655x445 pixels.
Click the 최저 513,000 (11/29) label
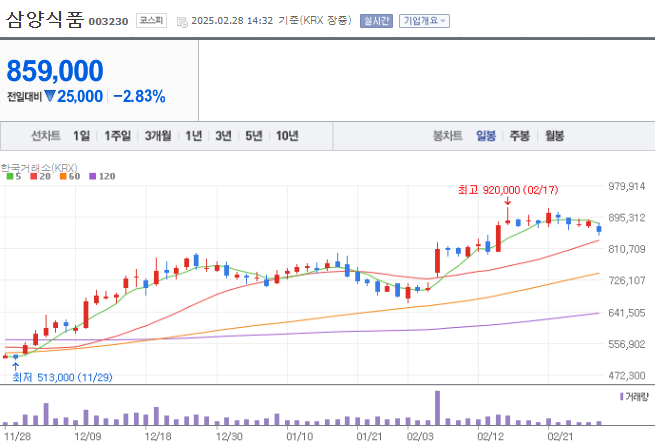pos(62,377)
